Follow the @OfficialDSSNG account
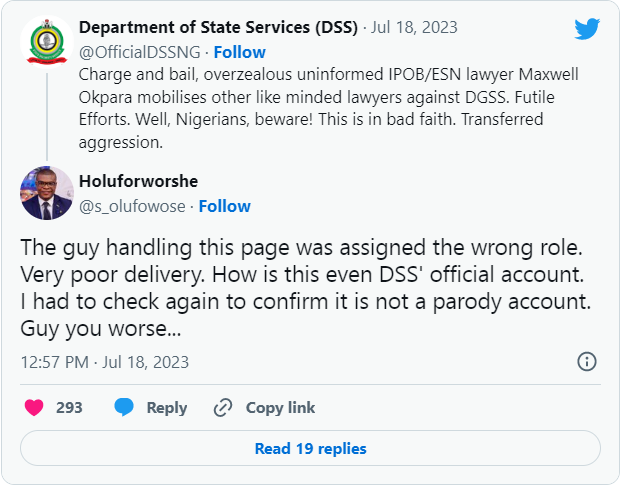Image resolution: width=628 pixels, height=488 pixels. [239, 51]
